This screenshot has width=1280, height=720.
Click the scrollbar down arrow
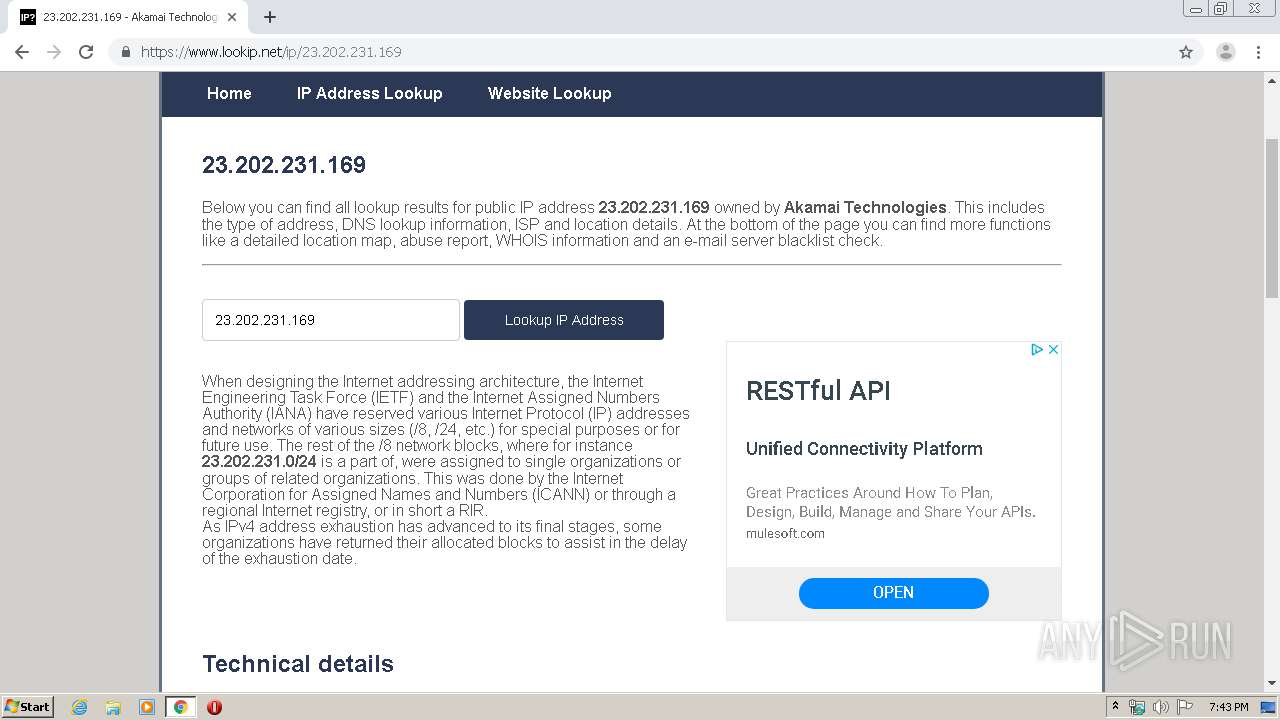tap(1272, 683)
